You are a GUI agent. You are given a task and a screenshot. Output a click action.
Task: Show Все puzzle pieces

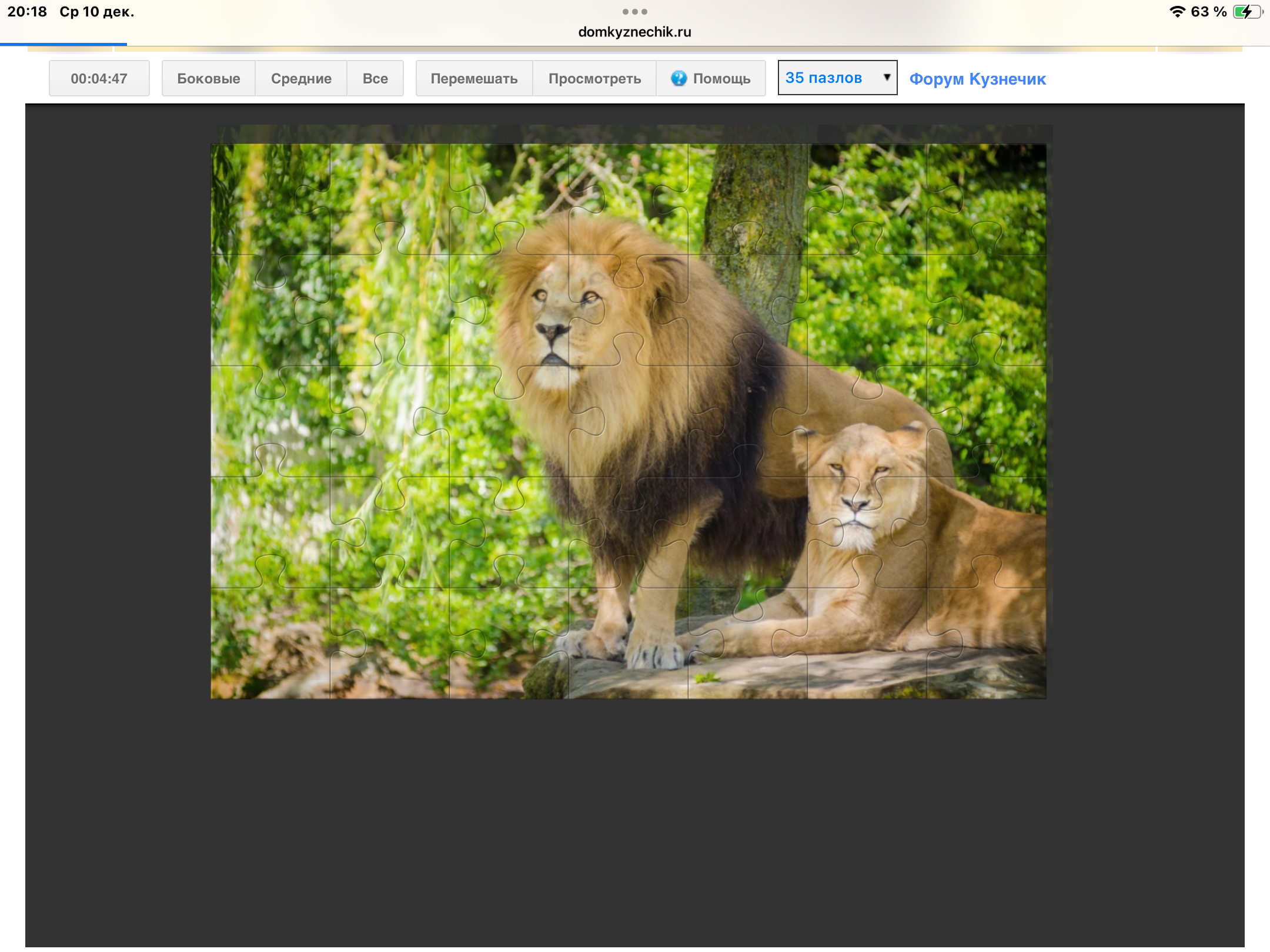click(x=375, y=78)
